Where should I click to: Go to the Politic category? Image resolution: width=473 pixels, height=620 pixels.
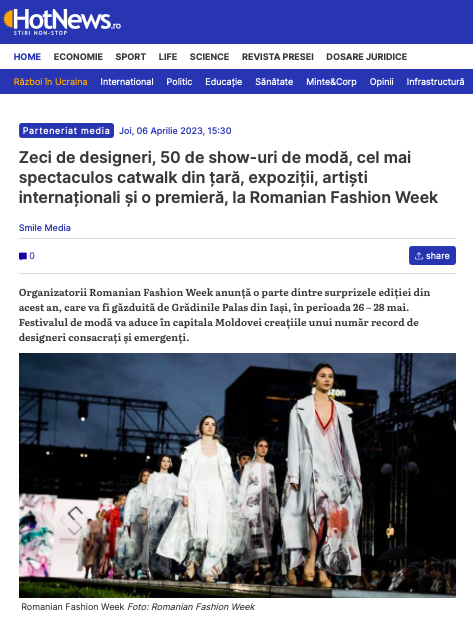click(179, 82)
